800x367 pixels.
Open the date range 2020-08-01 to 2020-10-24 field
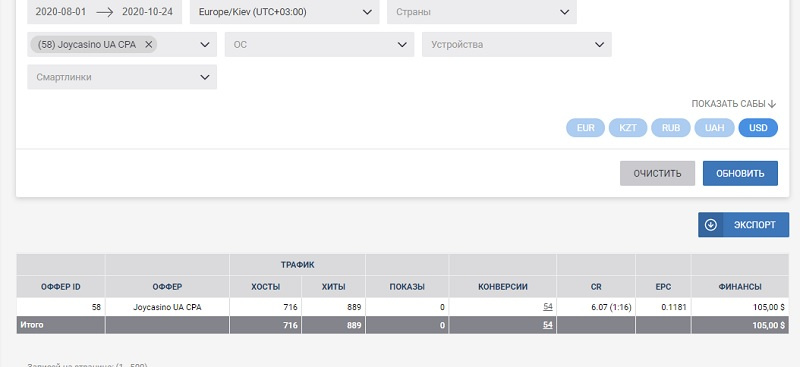coord(104,12)
